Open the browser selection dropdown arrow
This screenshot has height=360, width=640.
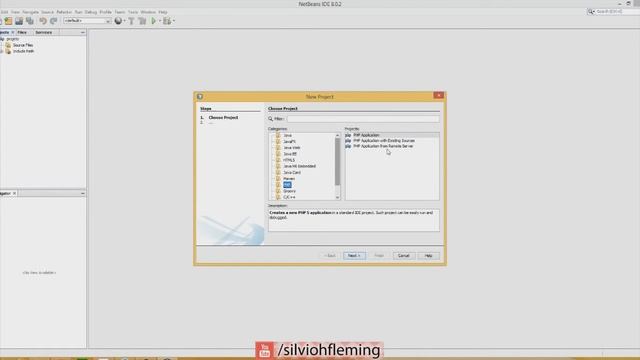click(x=124, y=21)
